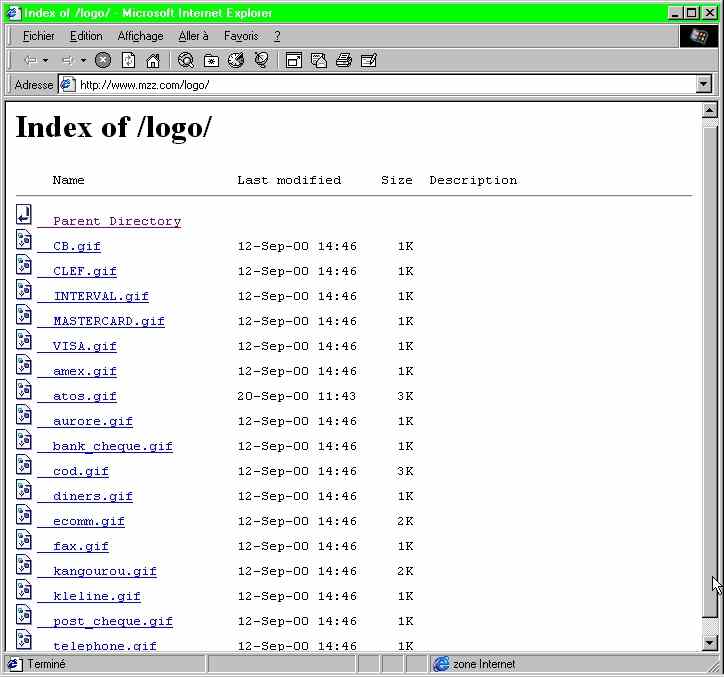Open the Favoris menu

tap(241, 36)
